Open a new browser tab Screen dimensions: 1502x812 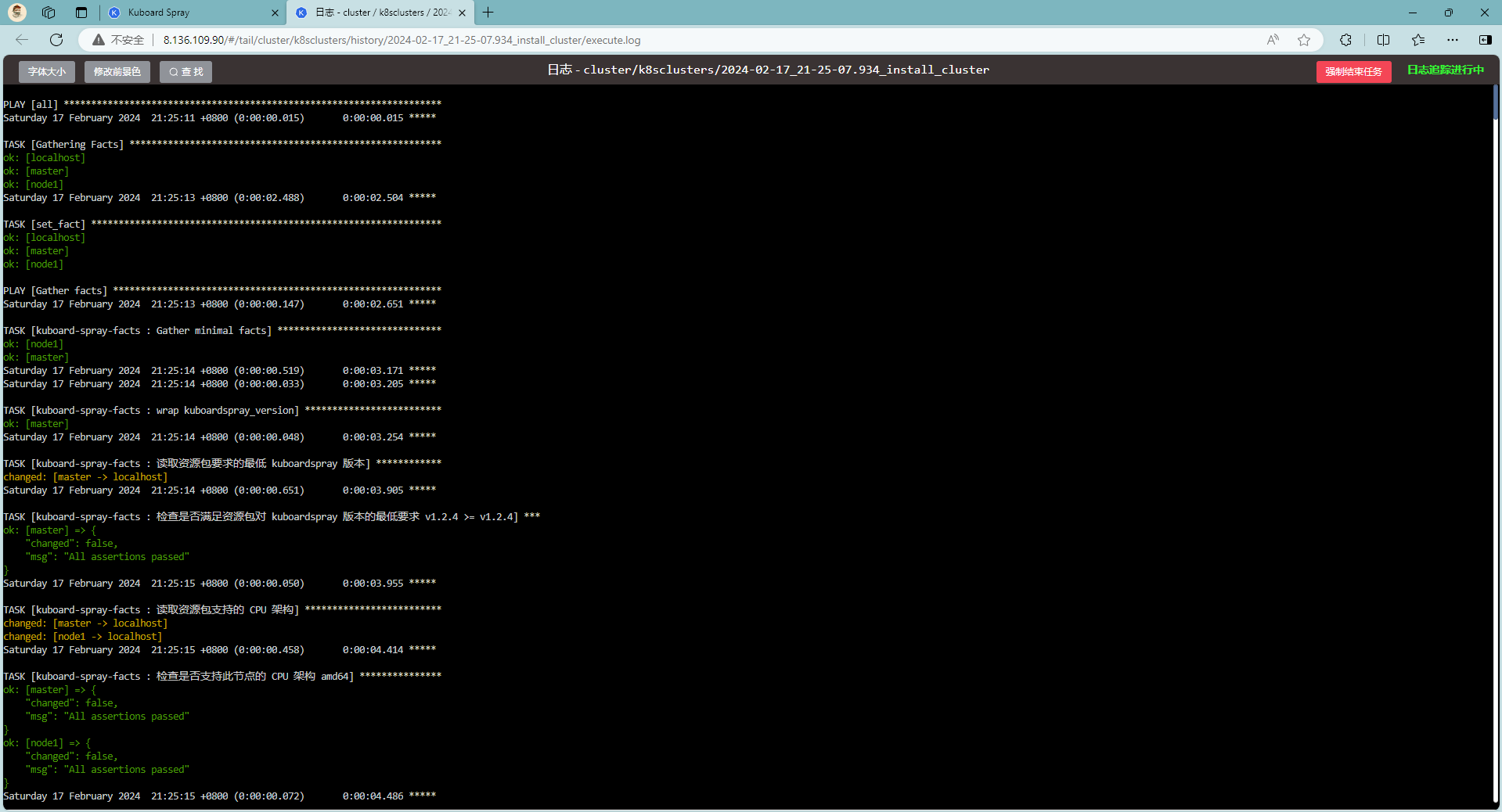488,13
